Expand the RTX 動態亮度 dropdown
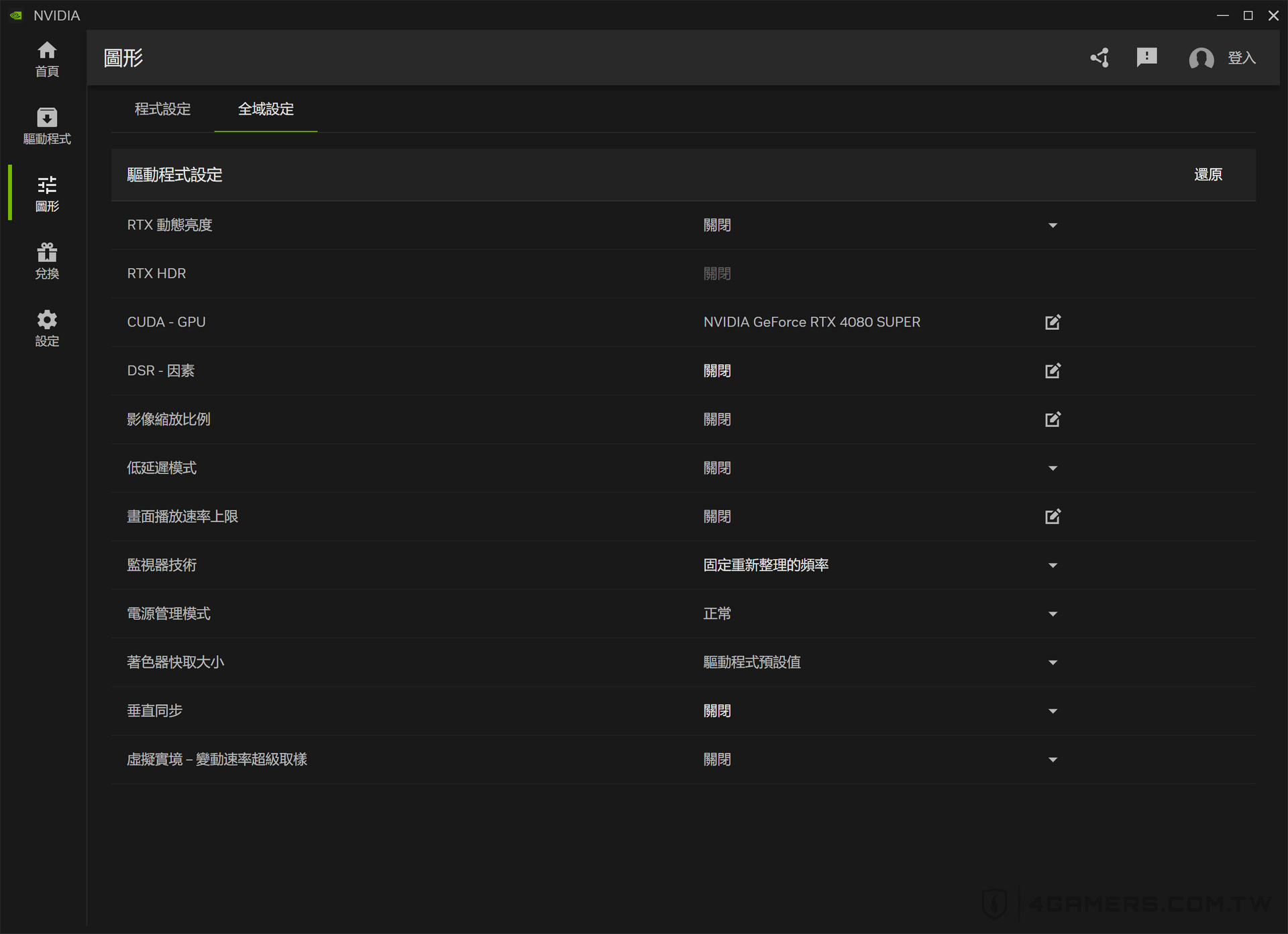1288x934 pixels. [x=1053, y=225]
